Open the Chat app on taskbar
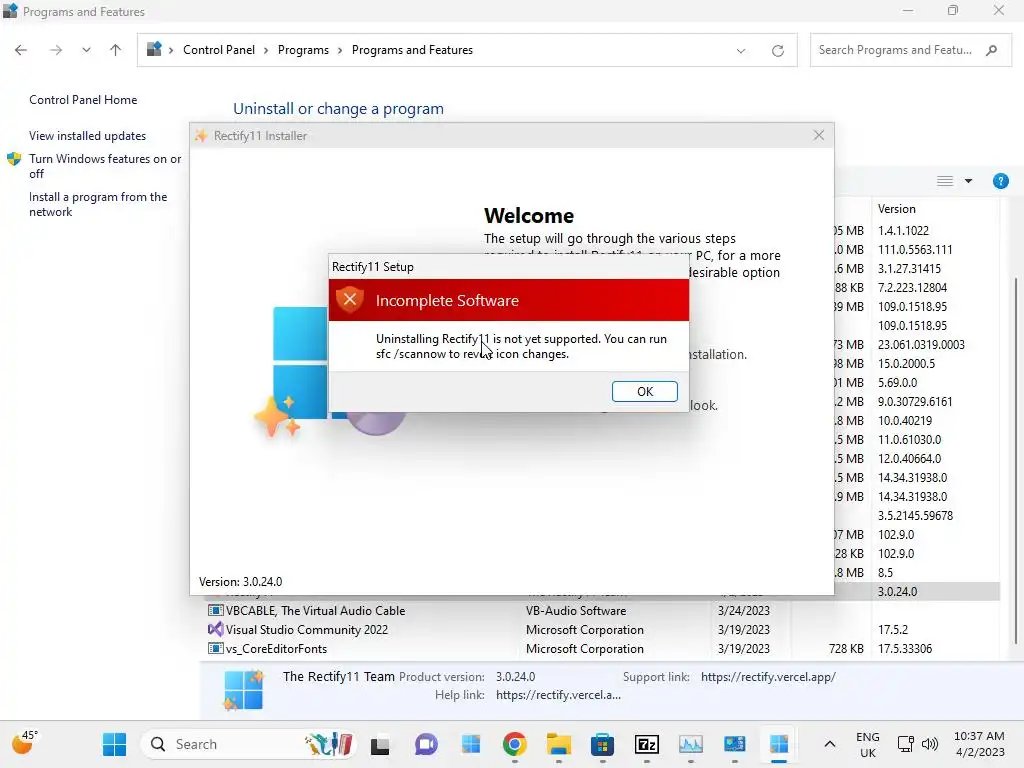Viewport: 1024px width, 768px height. 426,744
